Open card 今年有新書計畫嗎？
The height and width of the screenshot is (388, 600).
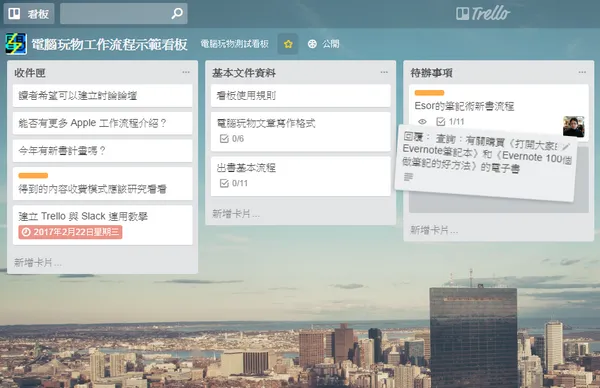point(103,150)
